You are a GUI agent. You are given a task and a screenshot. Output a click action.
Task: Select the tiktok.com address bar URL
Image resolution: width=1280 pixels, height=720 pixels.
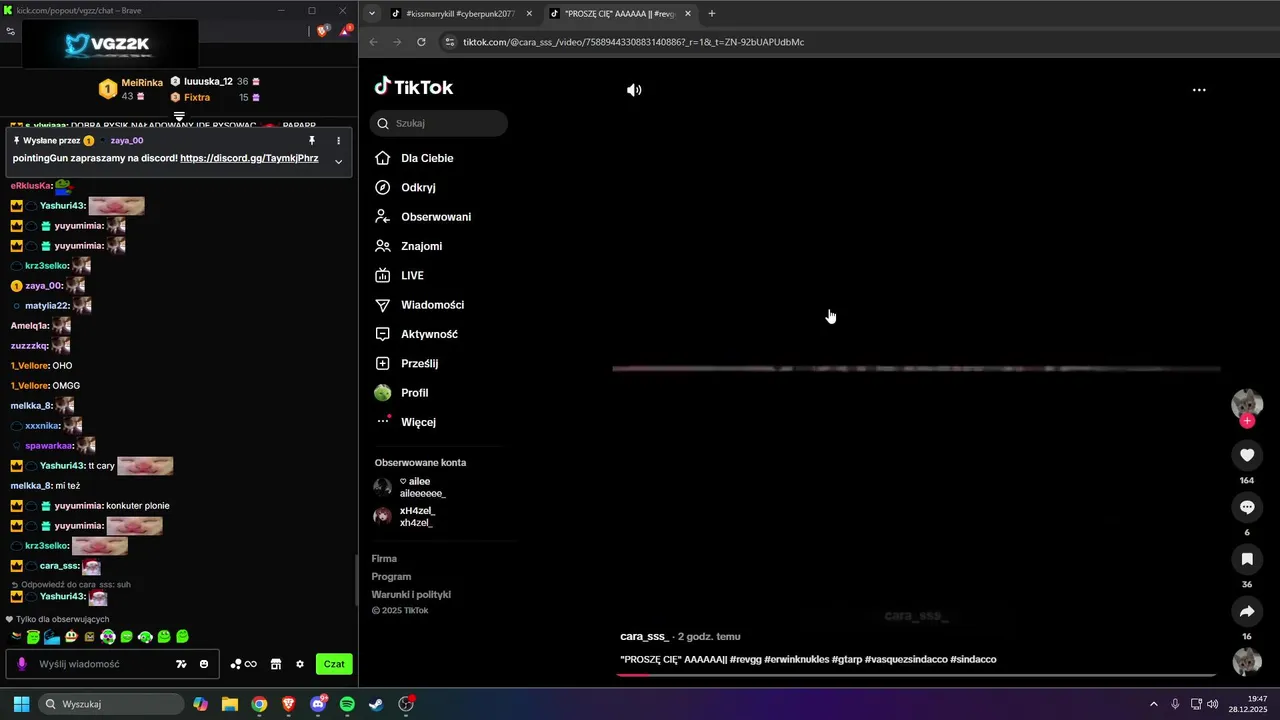click(x=634, y=42)
